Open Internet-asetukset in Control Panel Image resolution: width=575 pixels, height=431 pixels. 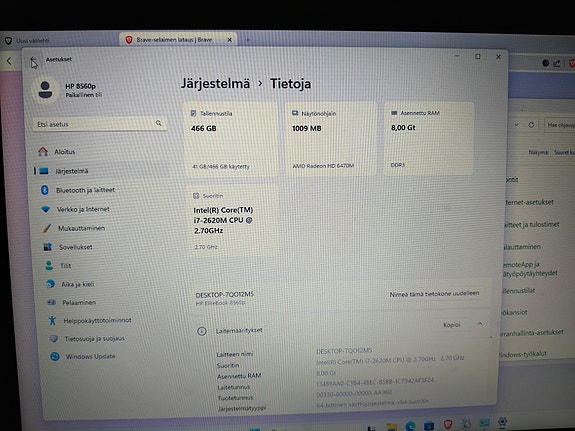coord(529,202)
